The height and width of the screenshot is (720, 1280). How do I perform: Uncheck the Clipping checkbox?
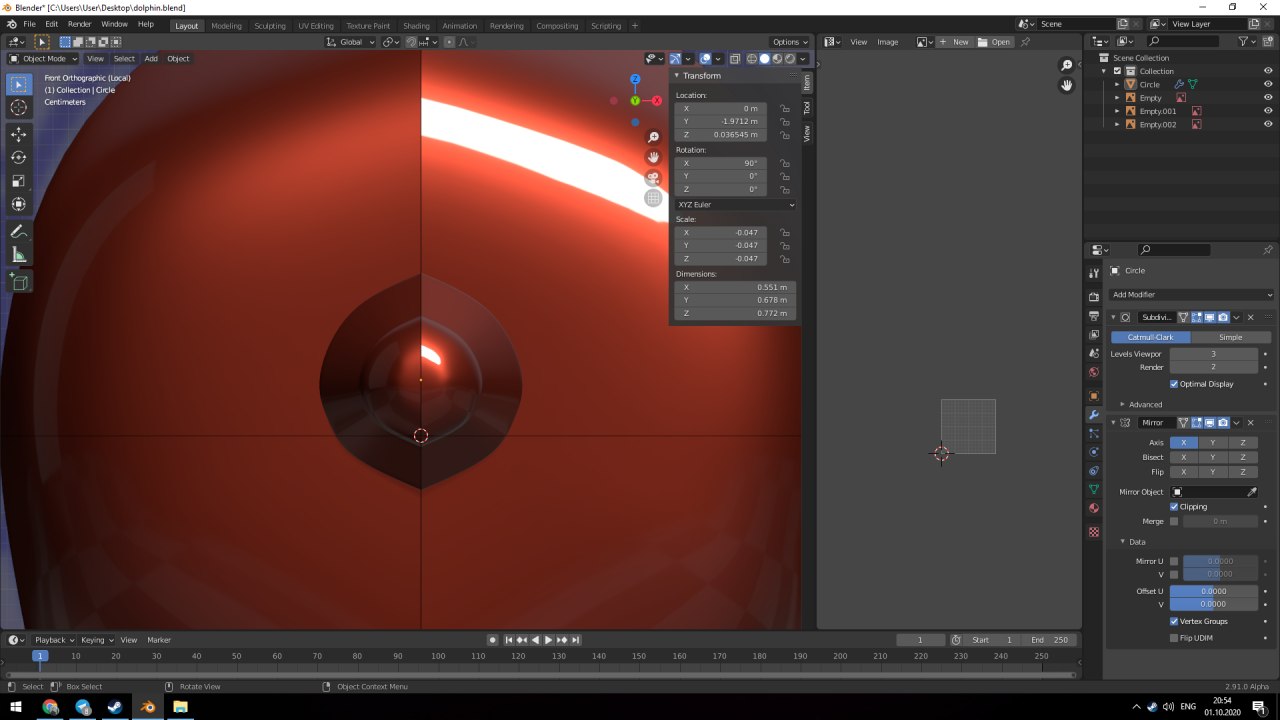pos(1174,507)
